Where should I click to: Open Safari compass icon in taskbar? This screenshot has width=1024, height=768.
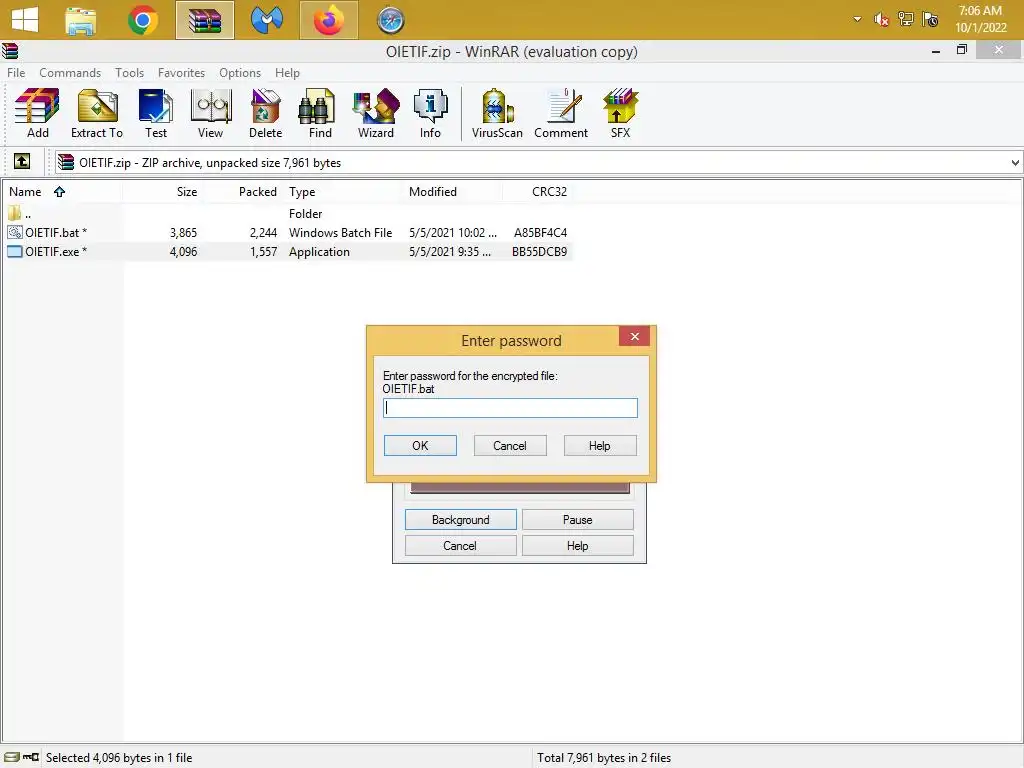coord(391,20)
